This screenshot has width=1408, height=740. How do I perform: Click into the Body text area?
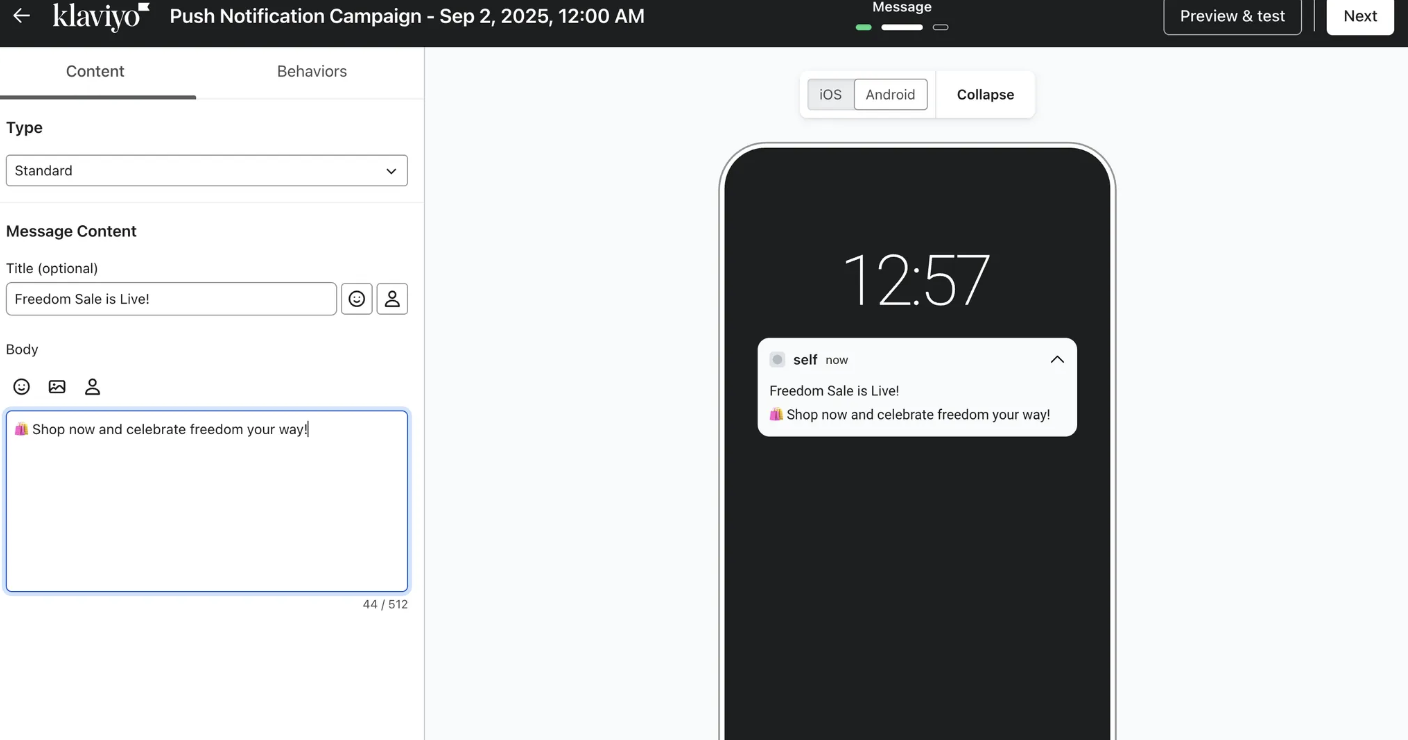tap(207, 501)
